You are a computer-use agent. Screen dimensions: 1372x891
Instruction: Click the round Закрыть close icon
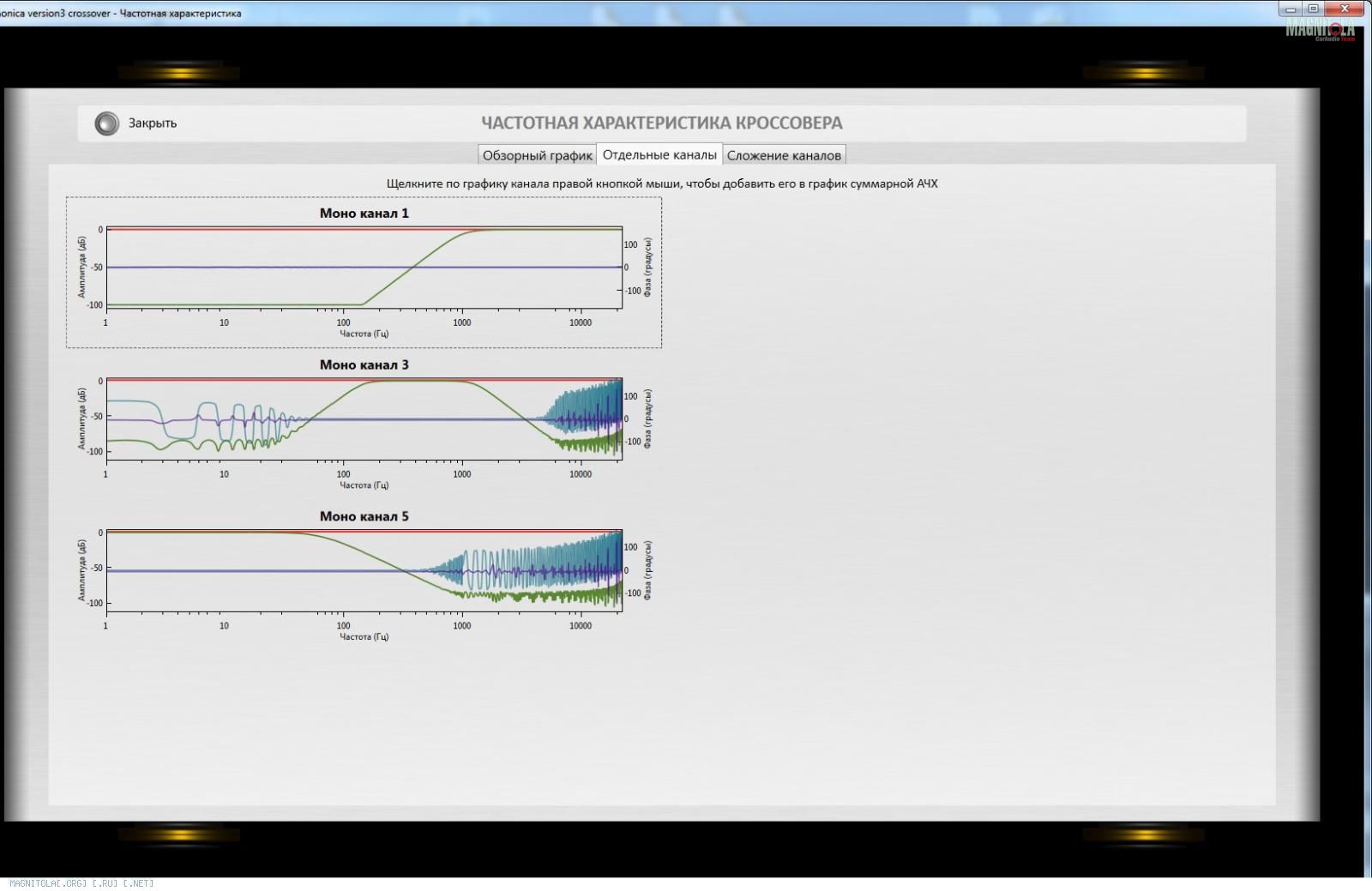(x=106, y=123)
